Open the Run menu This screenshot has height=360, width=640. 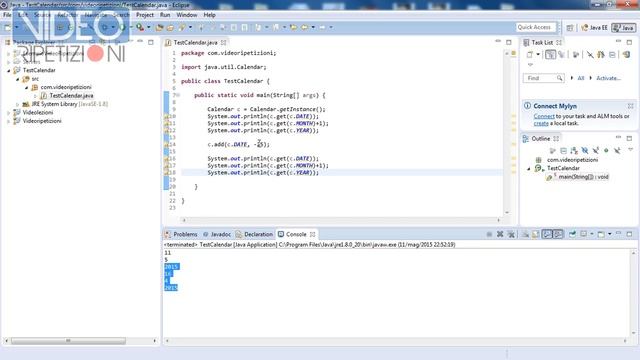[x=165, y=15]
